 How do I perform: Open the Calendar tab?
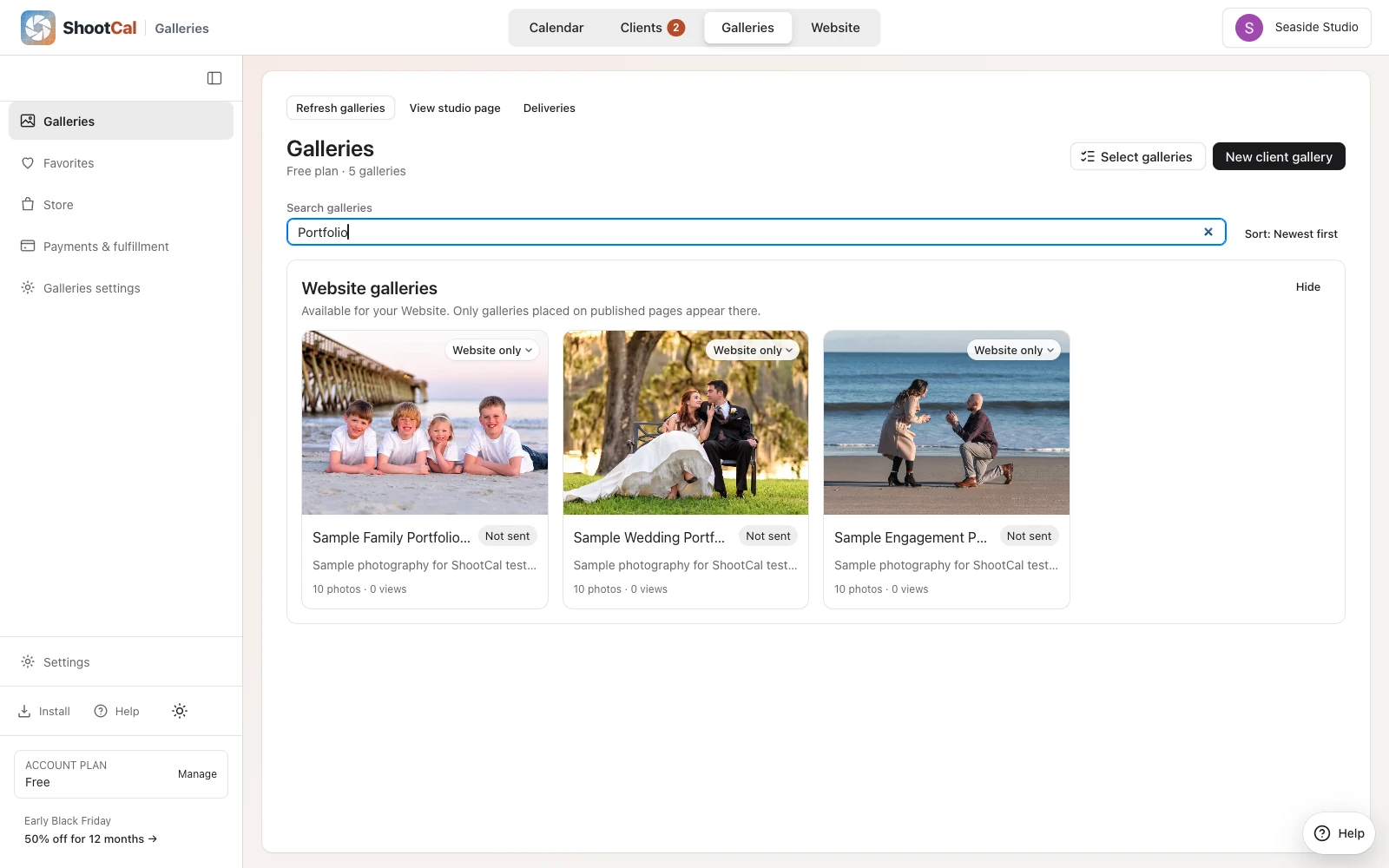coord(556,28)
